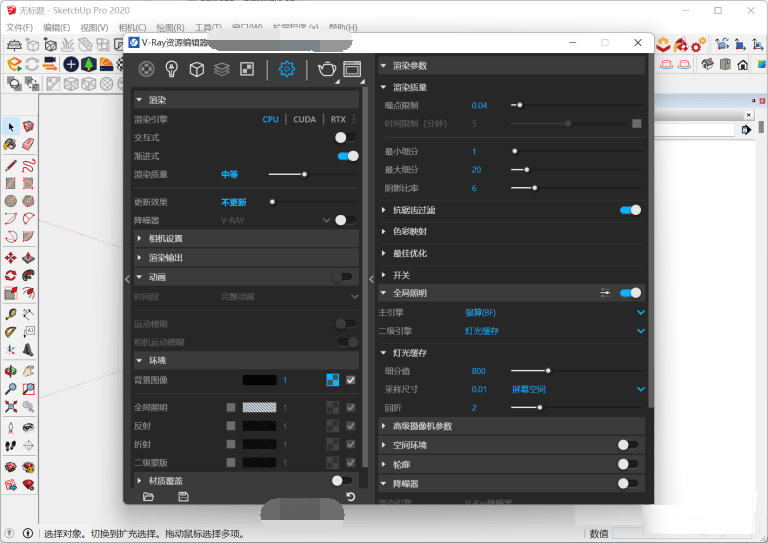Select the Paint Bucket tool
Image resolution: width=768 pixels, height=543 pixels.
pos(10,144)
